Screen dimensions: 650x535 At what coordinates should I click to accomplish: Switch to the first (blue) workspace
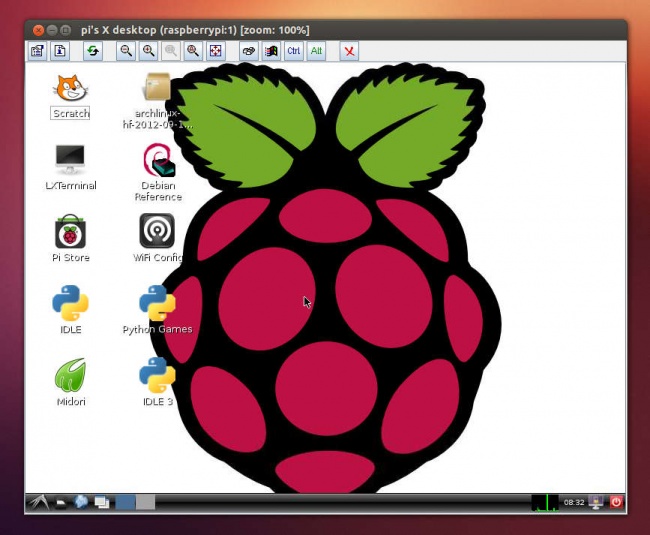125,502
